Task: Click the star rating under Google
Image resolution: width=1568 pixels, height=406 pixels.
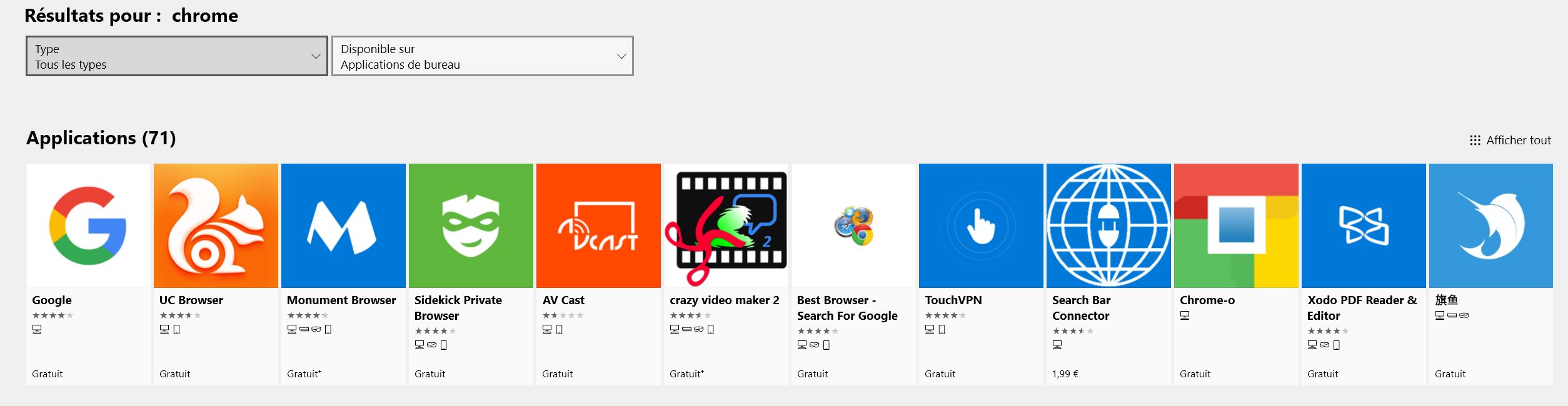Action: (x=53, y=315)
